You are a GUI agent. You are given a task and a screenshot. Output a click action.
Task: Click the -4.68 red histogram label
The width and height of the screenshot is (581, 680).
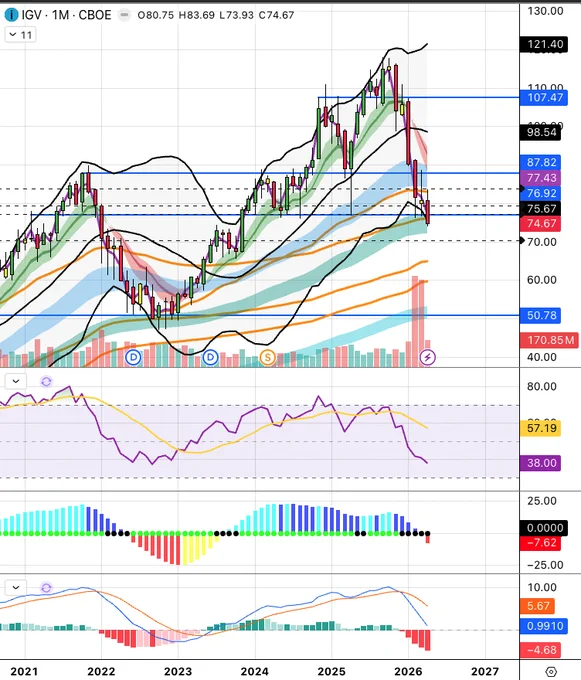pyautogui.click(x=541, y=650)
